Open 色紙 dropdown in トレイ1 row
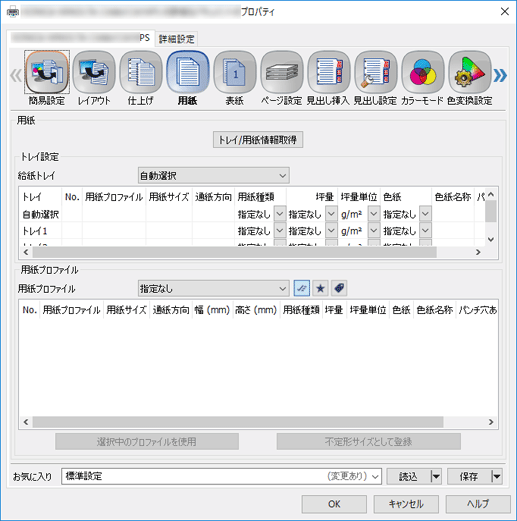Image resolution: width=517 pixels, height=521 pixels. tap(425, 230)
